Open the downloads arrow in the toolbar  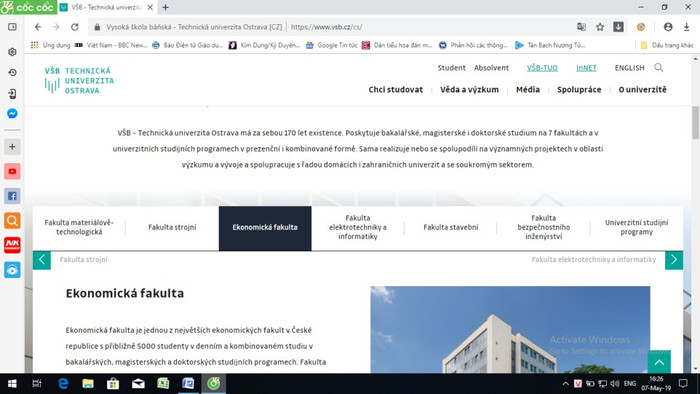[687, 27]
